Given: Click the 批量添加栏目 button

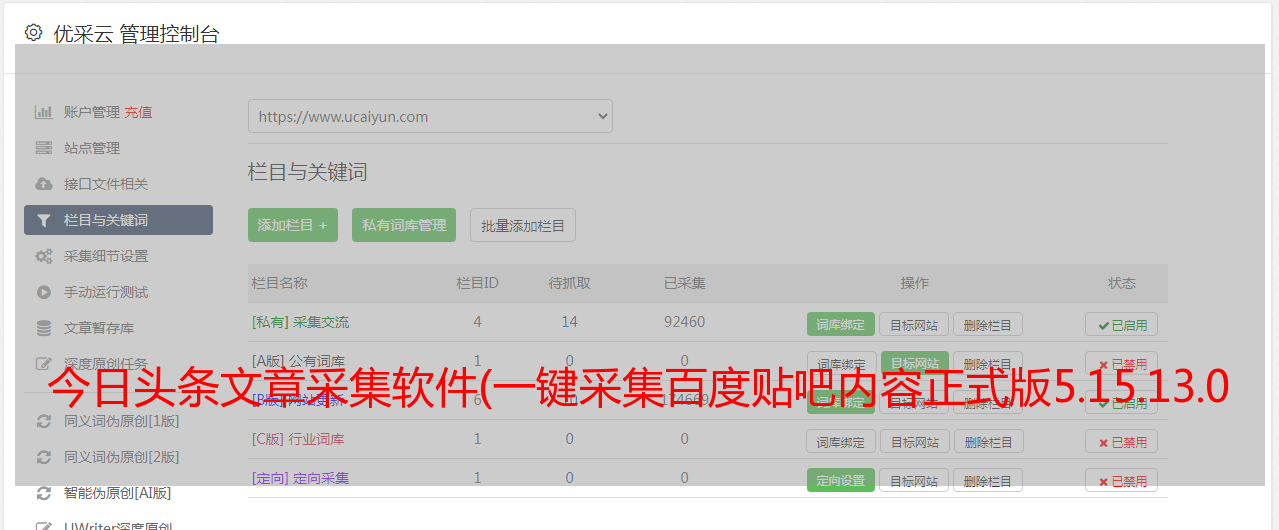Looking at the screenshot, I should (523, 225).
